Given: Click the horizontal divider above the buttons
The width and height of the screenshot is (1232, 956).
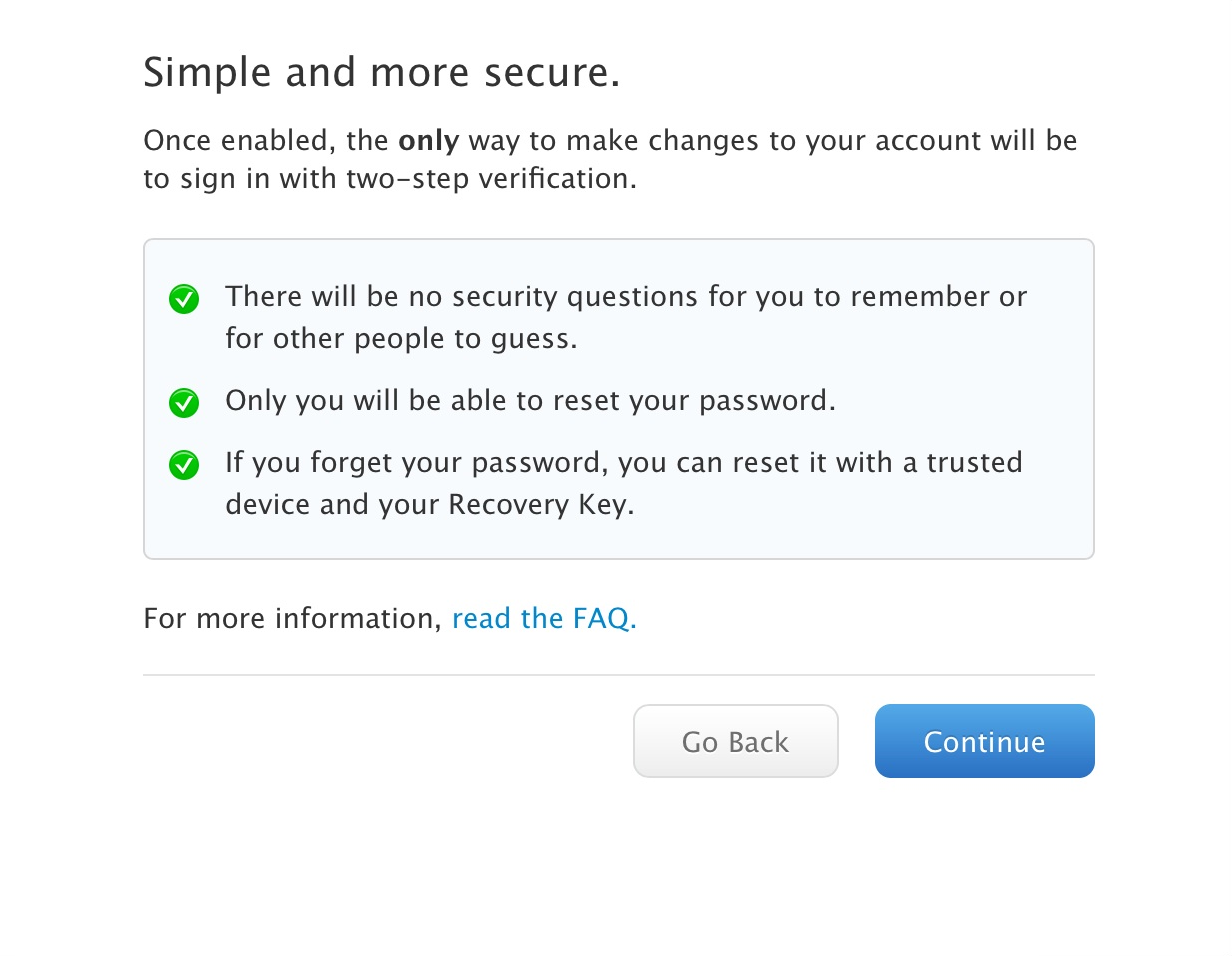Looking at the screenshot, I should coord(618,675).
